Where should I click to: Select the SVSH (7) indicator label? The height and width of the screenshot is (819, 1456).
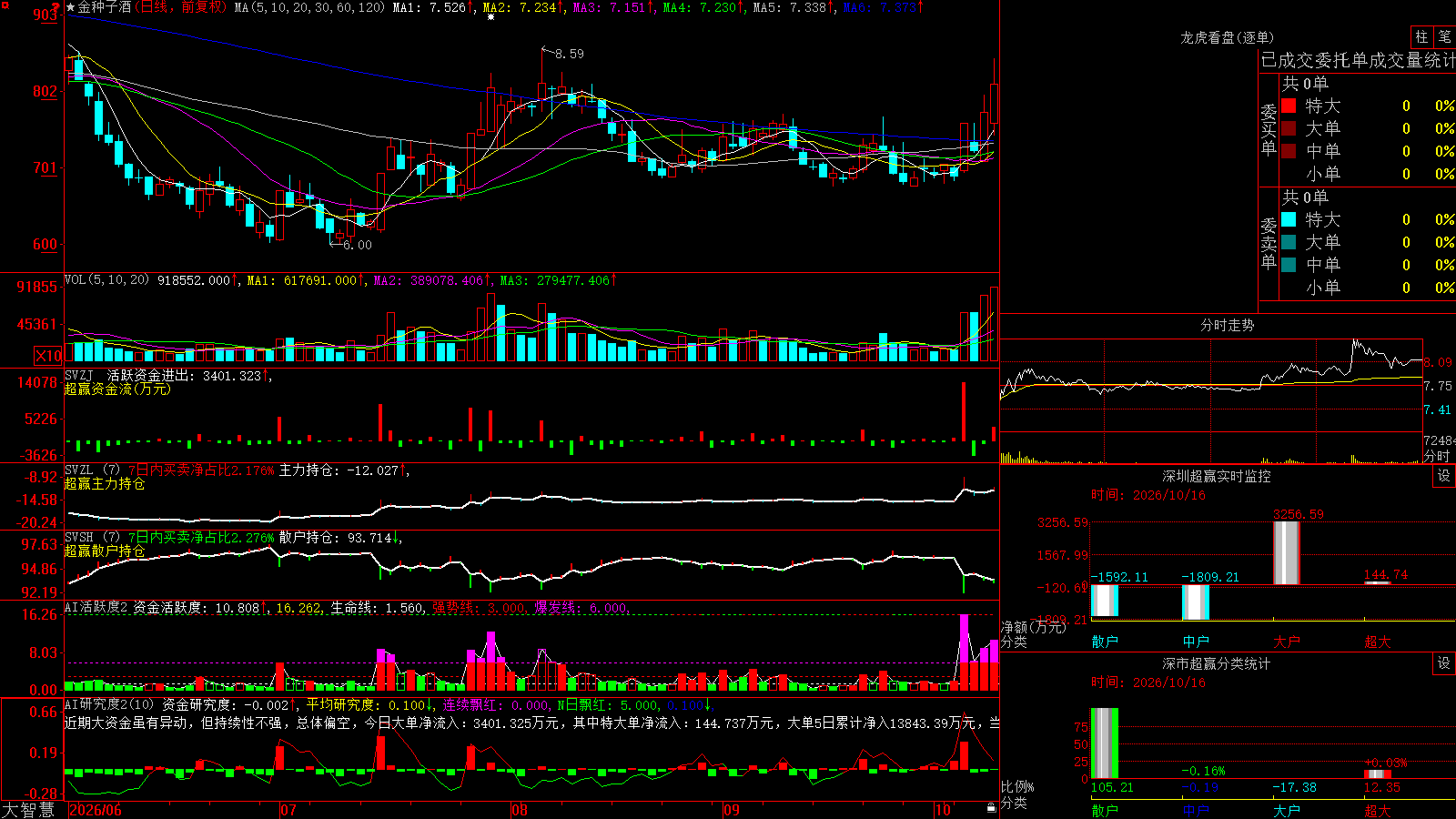92,537
